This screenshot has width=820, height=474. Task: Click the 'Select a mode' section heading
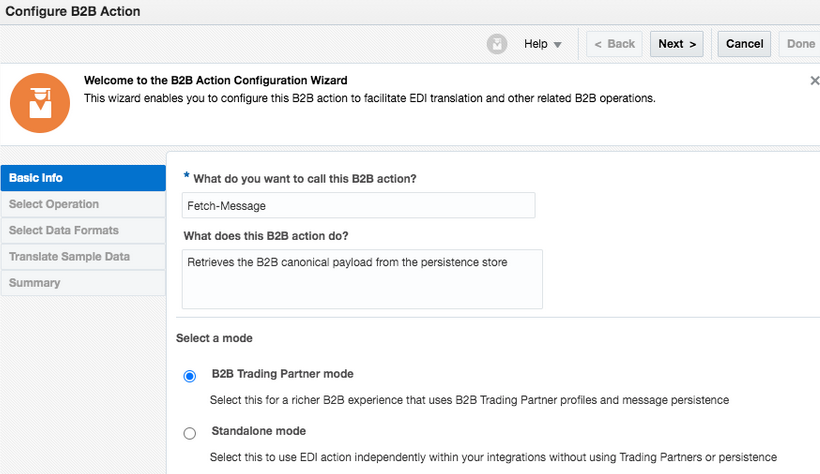[214, 338]
